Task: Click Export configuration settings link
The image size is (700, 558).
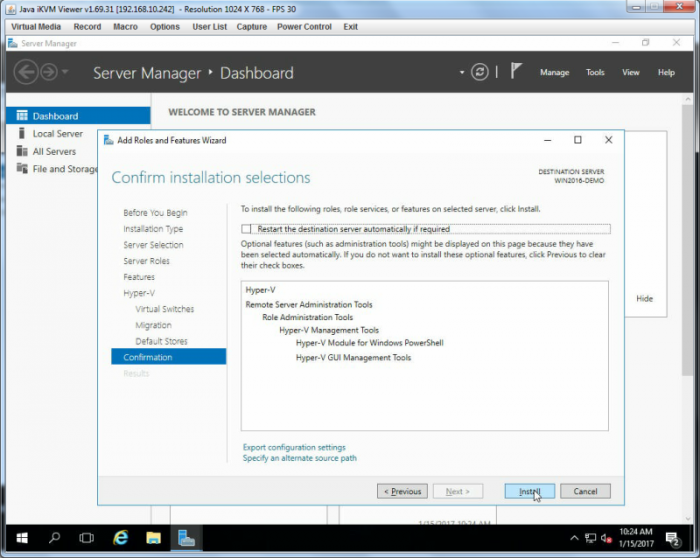Action: pos(294,447)
